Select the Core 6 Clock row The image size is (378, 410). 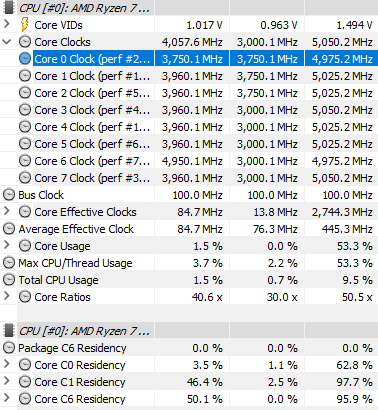tap(189, 161)
